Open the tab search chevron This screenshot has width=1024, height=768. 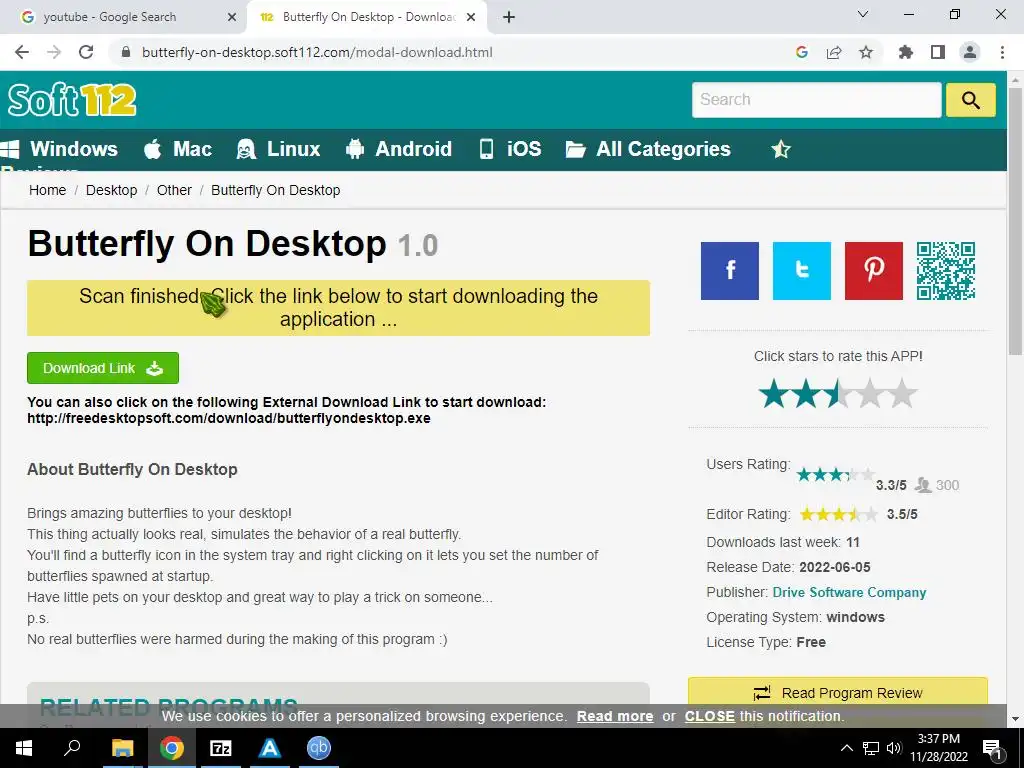863,14
